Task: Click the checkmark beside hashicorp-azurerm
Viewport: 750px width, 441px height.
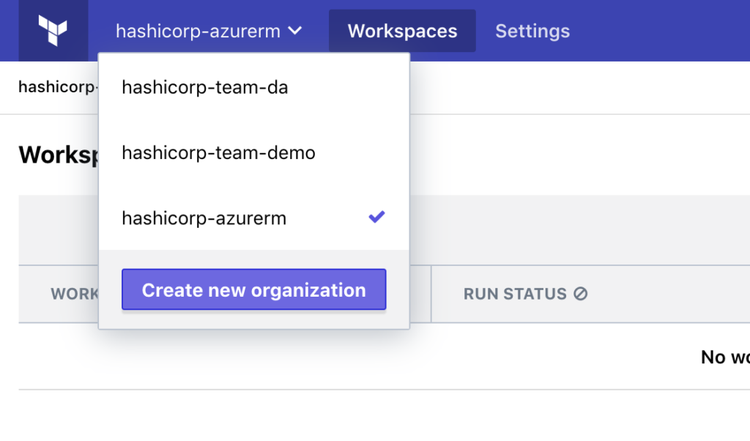Action: pos(376,217)
